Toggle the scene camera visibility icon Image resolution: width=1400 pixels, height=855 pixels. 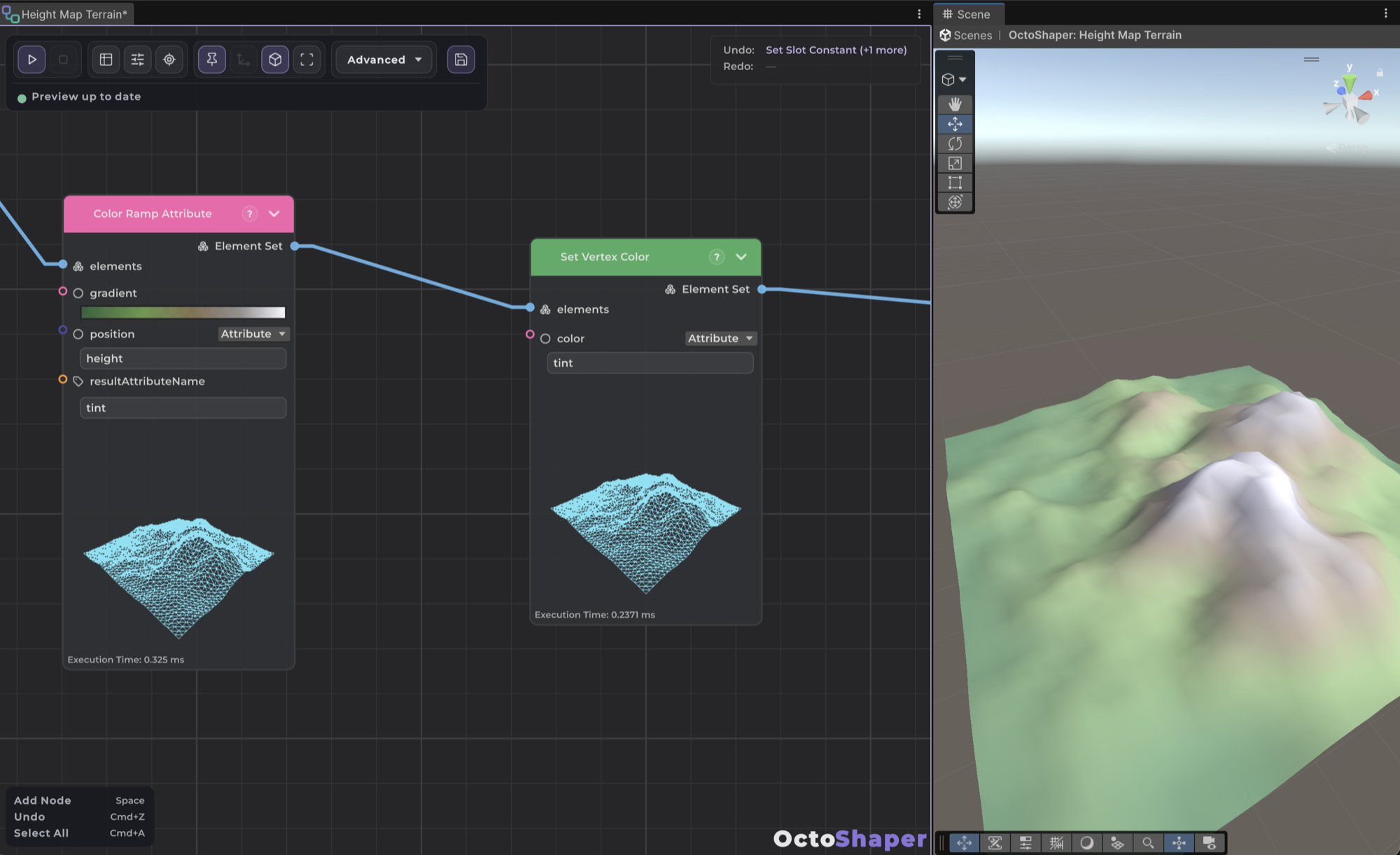[x=1209, y=843]
